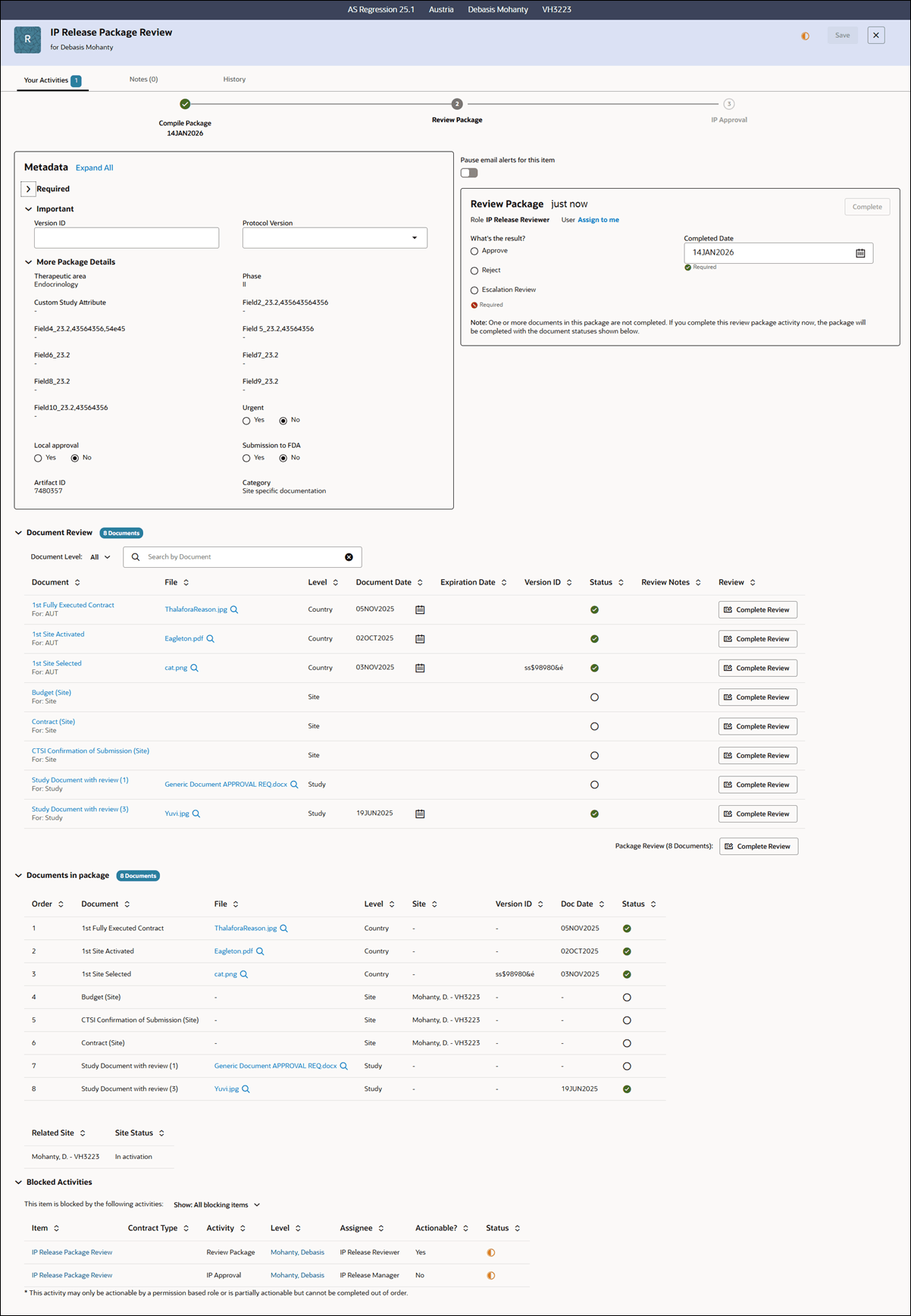Screen dimensions: 911x1316
Task: Sort Documents in package by Doc Date
Action: [602, 904]
